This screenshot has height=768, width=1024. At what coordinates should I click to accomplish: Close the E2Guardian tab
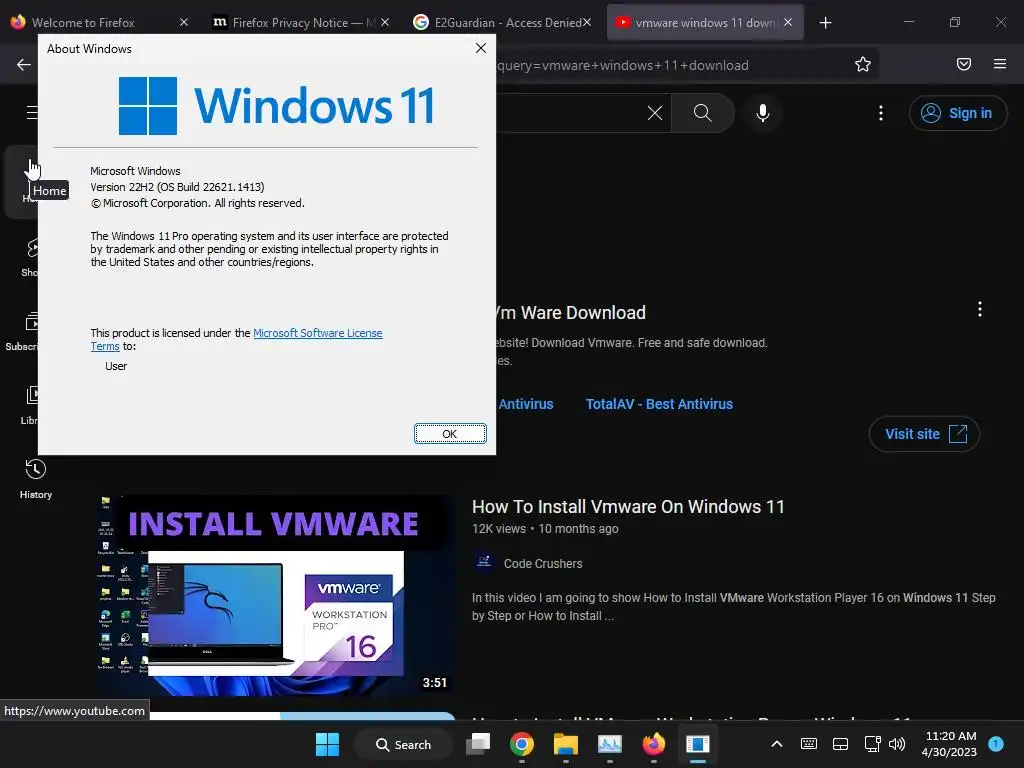click(x=587, y=23)
